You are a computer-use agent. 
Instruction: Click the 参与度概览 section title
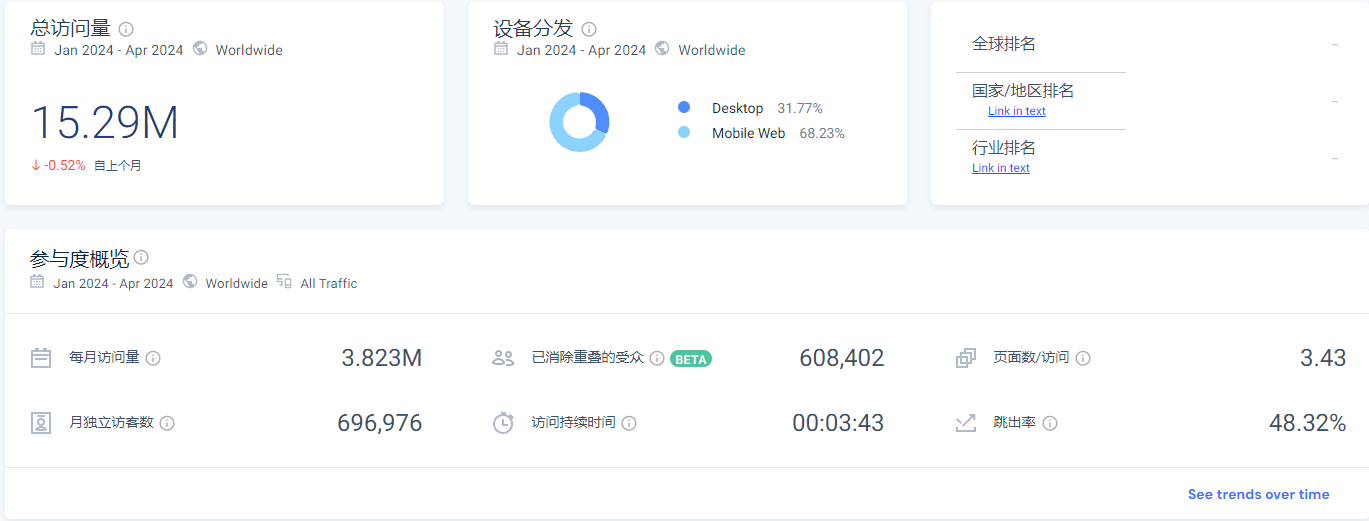(x=80, y=259)
